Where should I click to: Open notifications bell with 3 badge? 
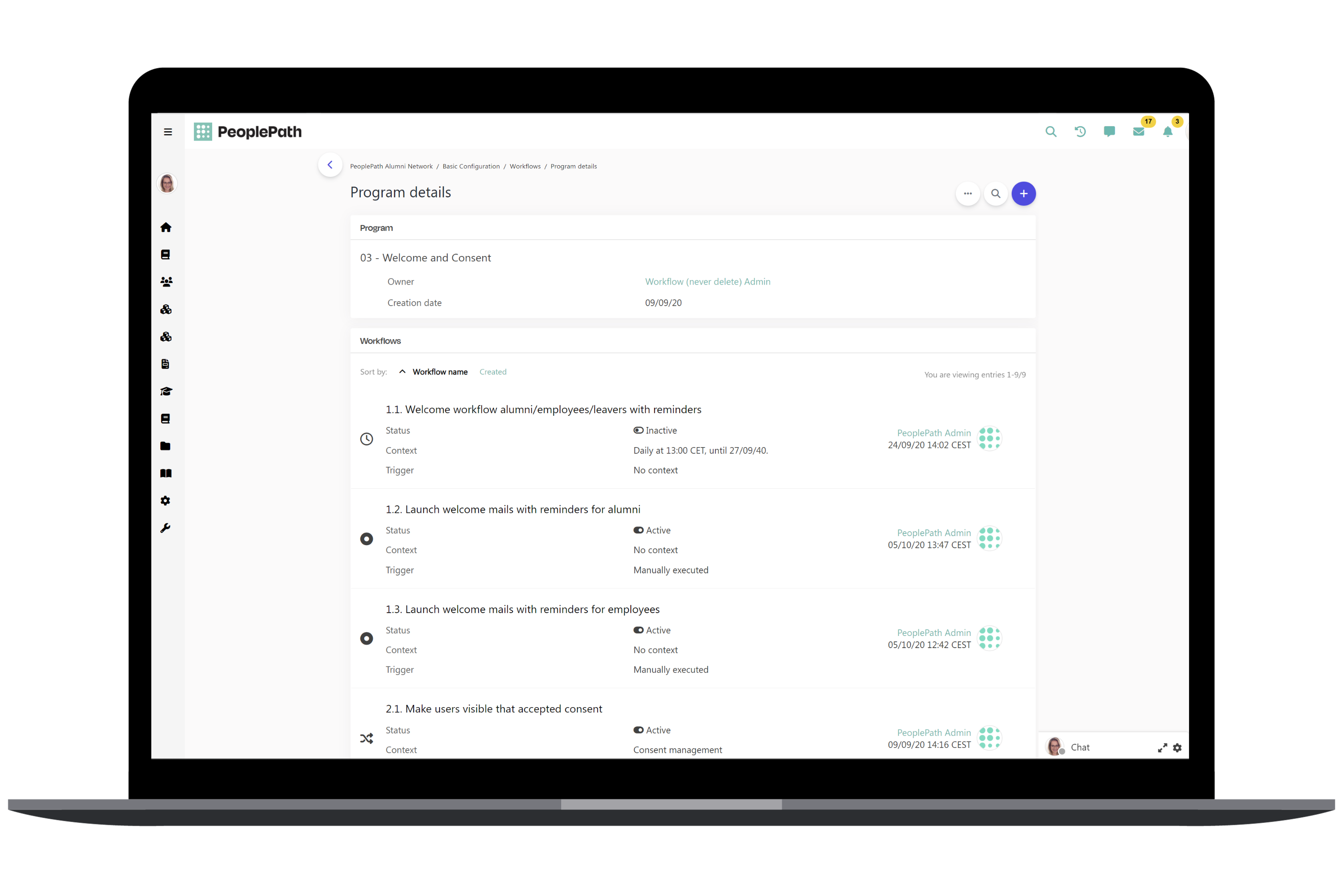1168,132
